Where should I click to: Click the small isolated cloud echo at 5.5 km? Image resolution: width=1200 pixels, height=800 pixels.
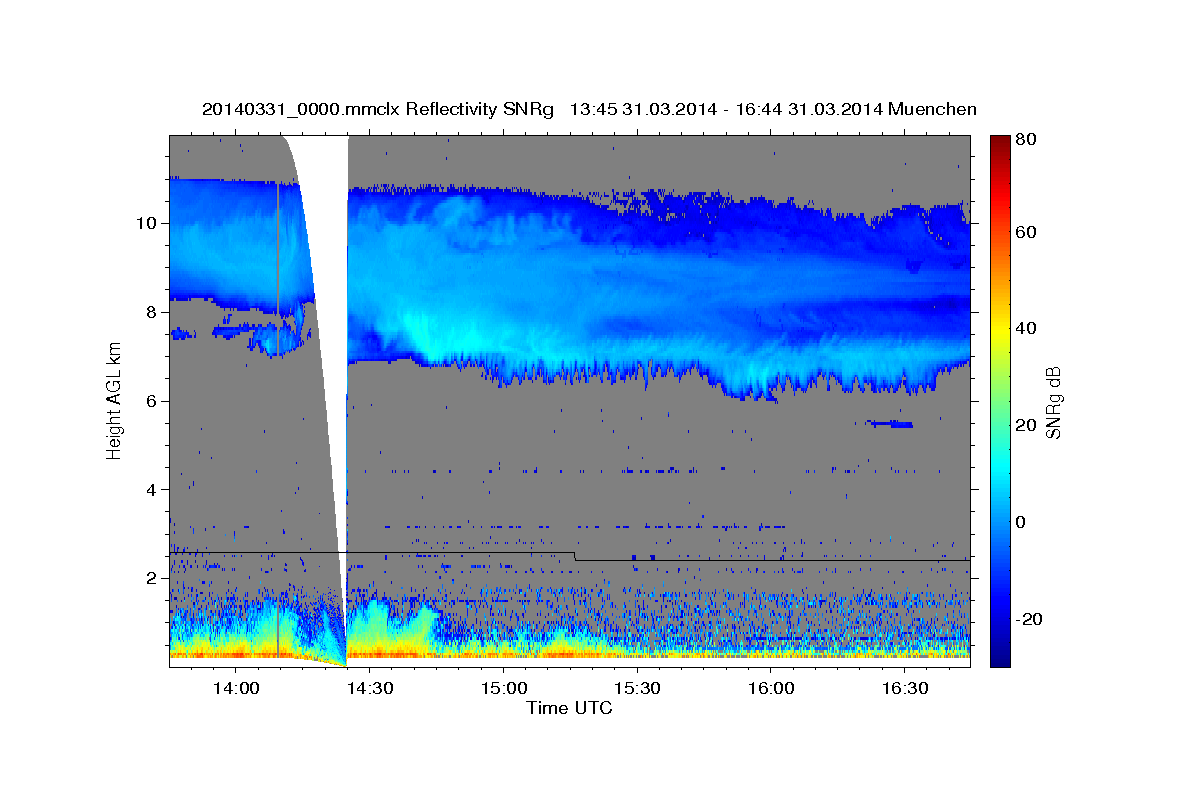pos(890,424)
